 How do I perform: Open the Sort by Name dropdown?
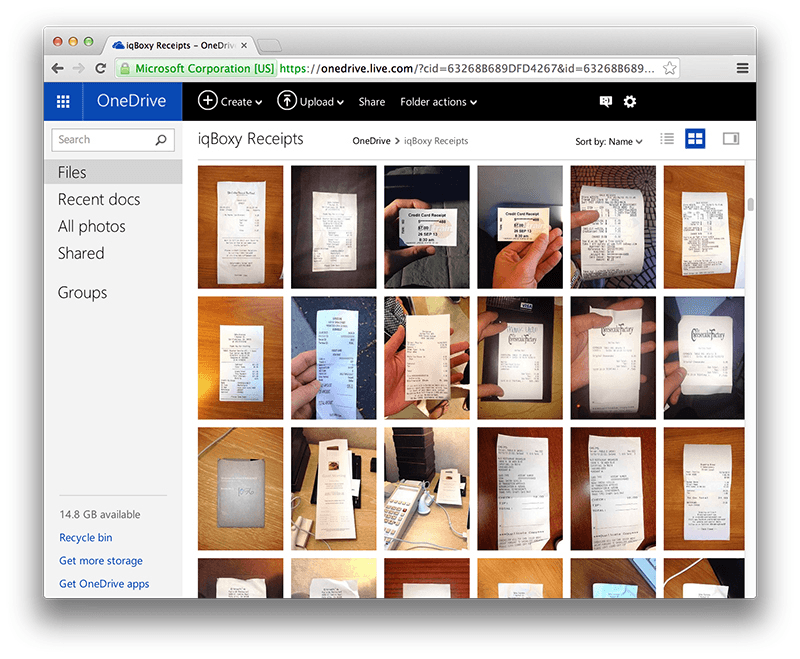[609, 141]
